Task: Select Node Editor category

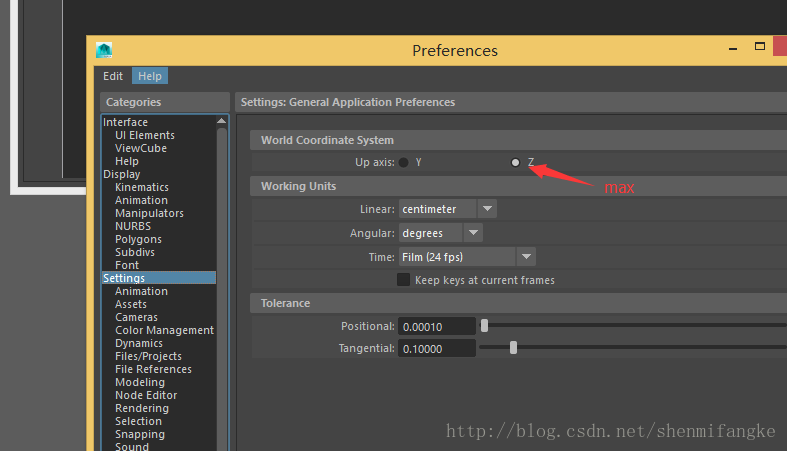Action: 146,395
